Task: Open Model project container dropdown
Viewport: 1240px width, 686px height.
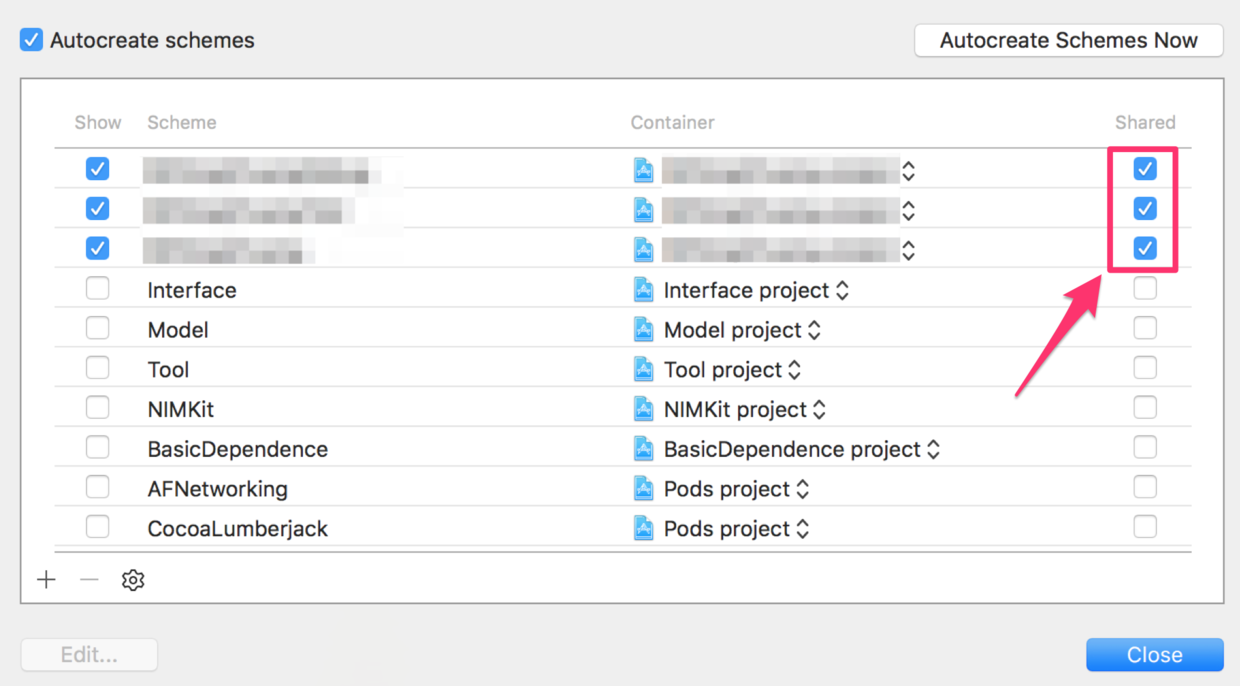Action: click(x=814, y=330)
